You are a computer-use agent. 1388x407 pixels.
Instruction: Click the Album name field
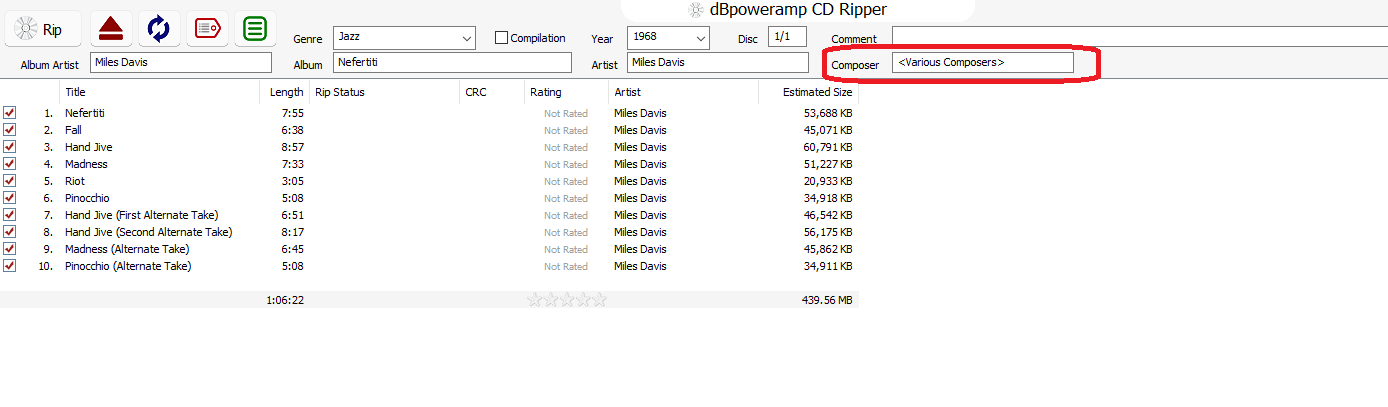[x=452, y=63]
